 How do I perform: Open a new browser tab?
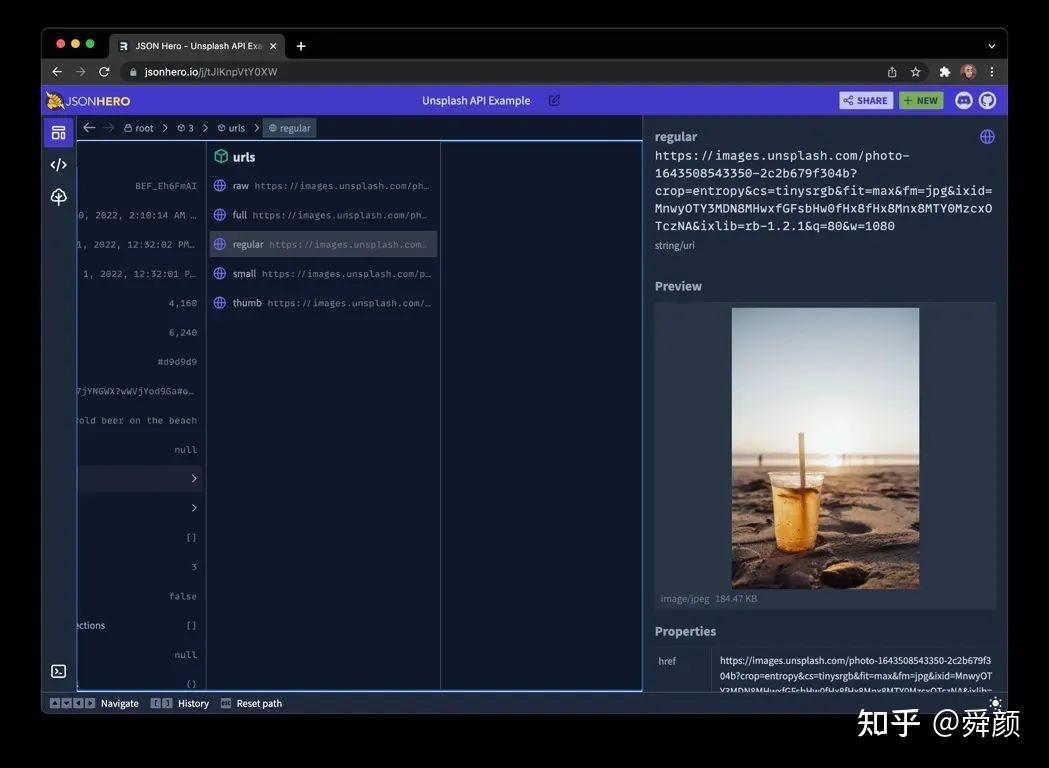[301, 46]
